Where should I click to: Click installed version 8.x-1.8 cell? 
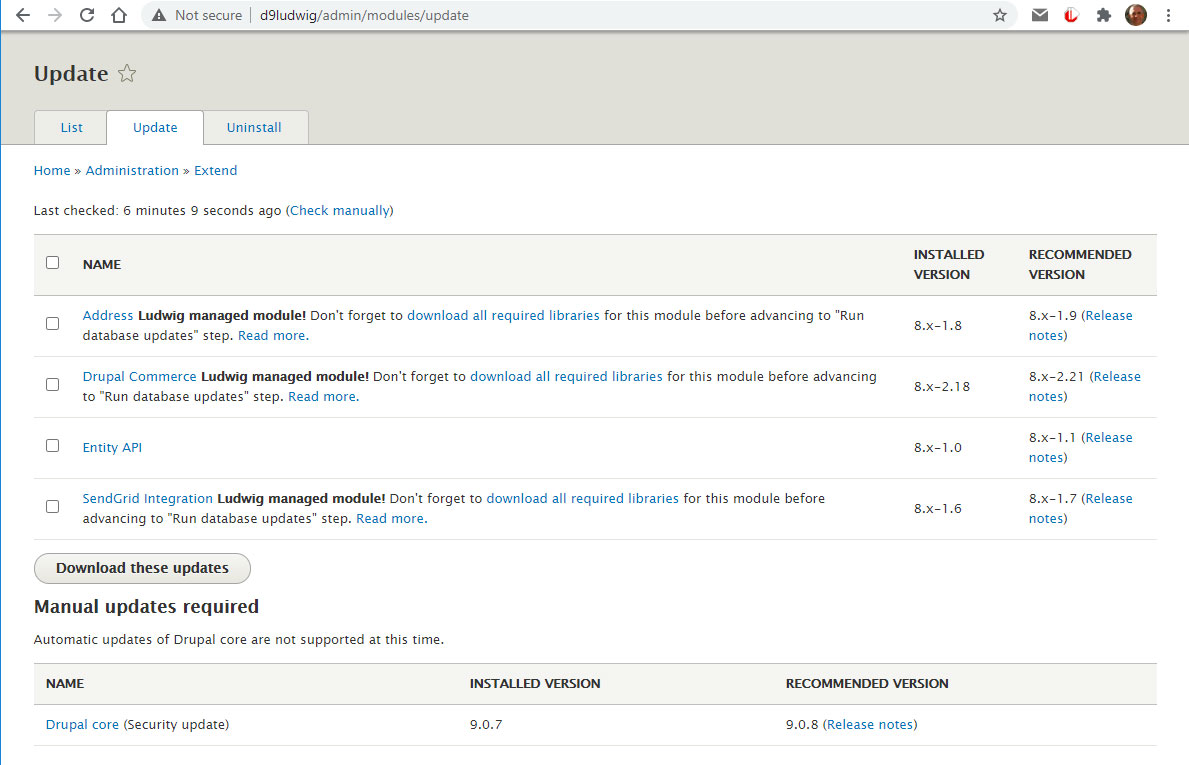tap(937, 326)
